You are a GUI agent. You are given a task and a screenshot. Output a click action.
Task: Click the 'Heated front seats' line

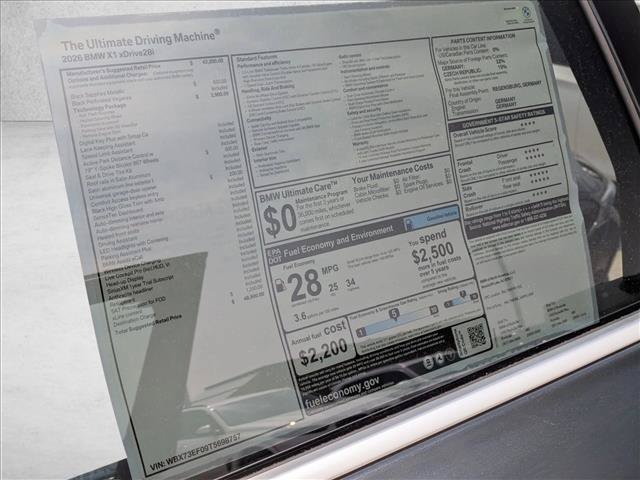pos(118,234)
